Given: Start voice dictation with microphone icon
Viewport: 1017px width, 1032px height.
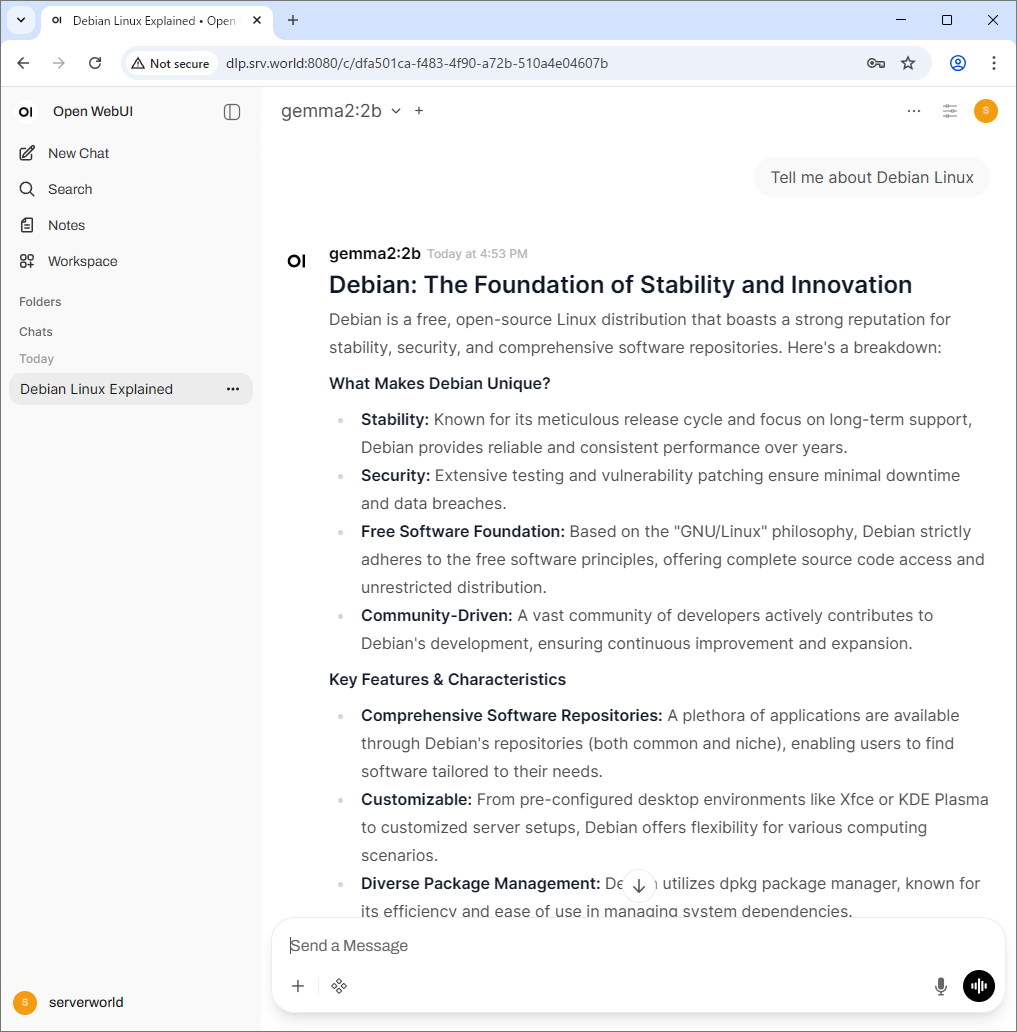Looking at the screenshot, I should point(940,986).
